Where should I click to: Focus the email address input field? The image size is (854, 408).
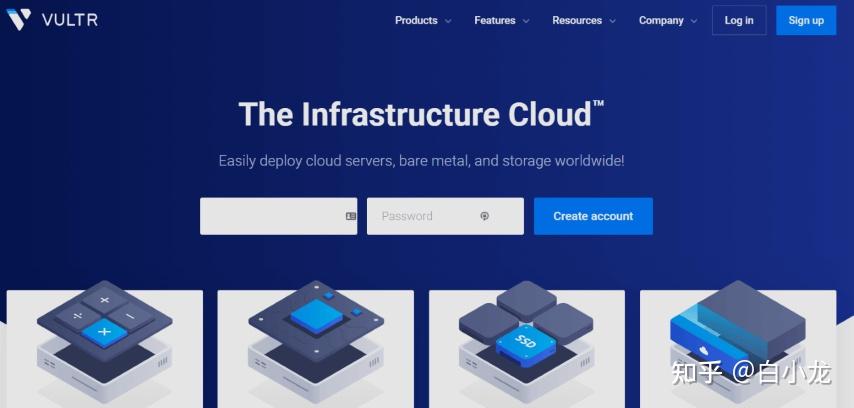tap(278, 216)
